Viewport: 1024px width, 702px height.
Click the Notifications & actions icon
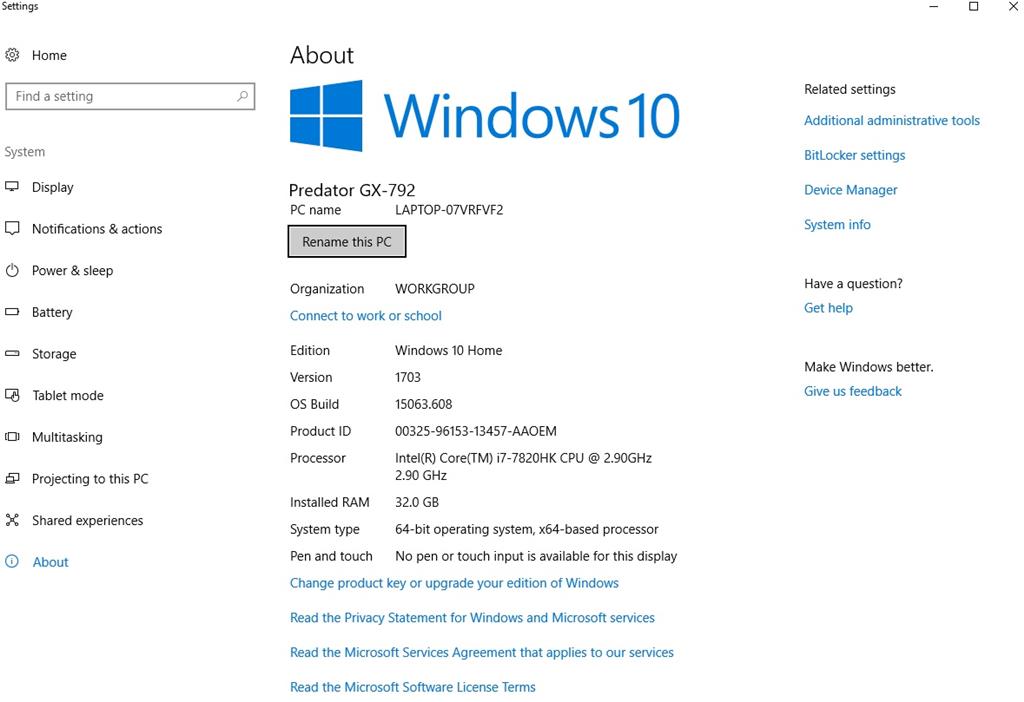(12, 229)
